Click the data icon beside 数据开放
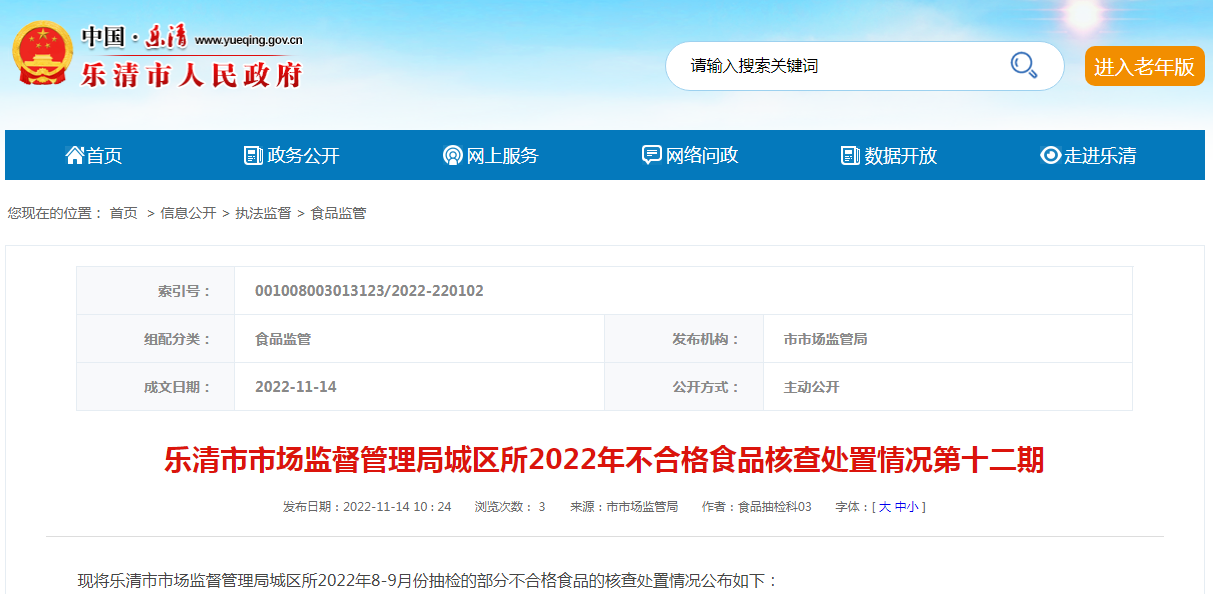This screenshot has height=594, width=1213. [x=850, y=155]
